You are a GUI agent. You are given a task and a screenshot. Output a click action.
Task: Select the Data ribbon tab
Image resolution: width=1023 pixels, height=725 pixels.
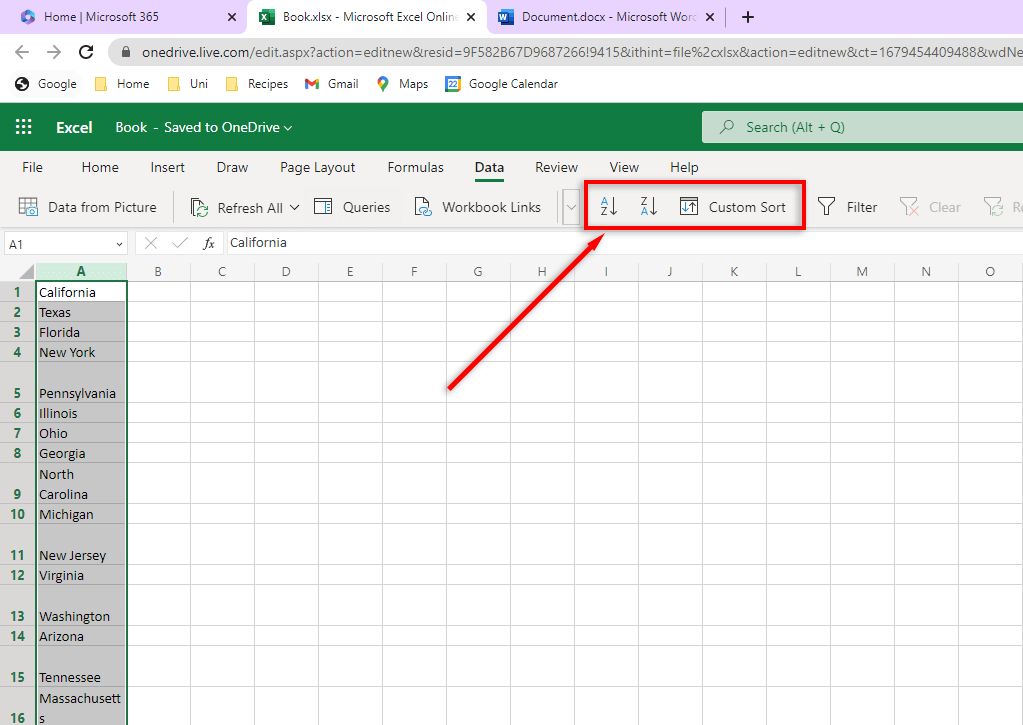tap(489, 167)
